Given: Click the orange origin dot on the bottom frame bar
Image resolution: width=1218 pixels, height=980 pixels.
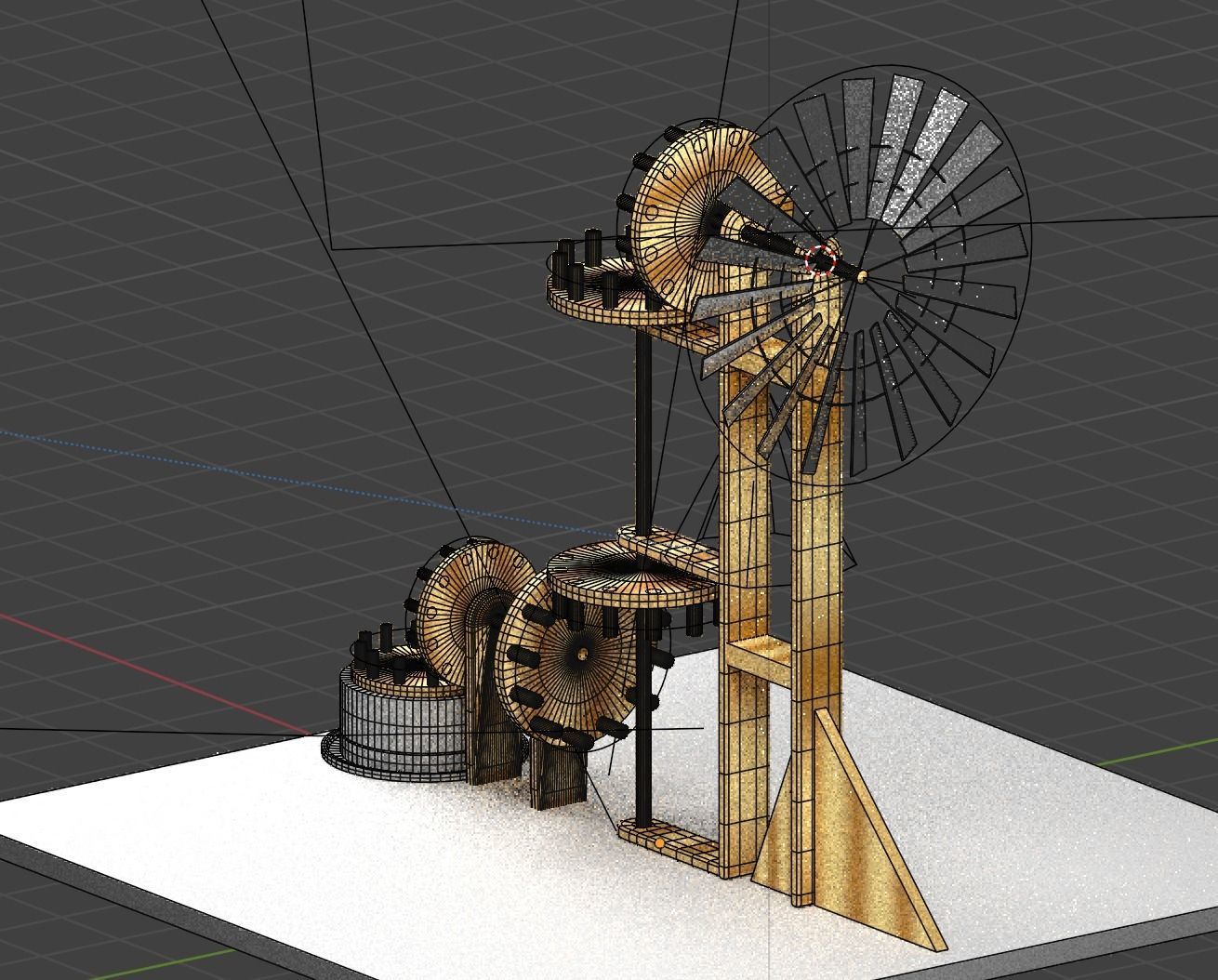Looking at the screenshot, I should pos(659,843).
